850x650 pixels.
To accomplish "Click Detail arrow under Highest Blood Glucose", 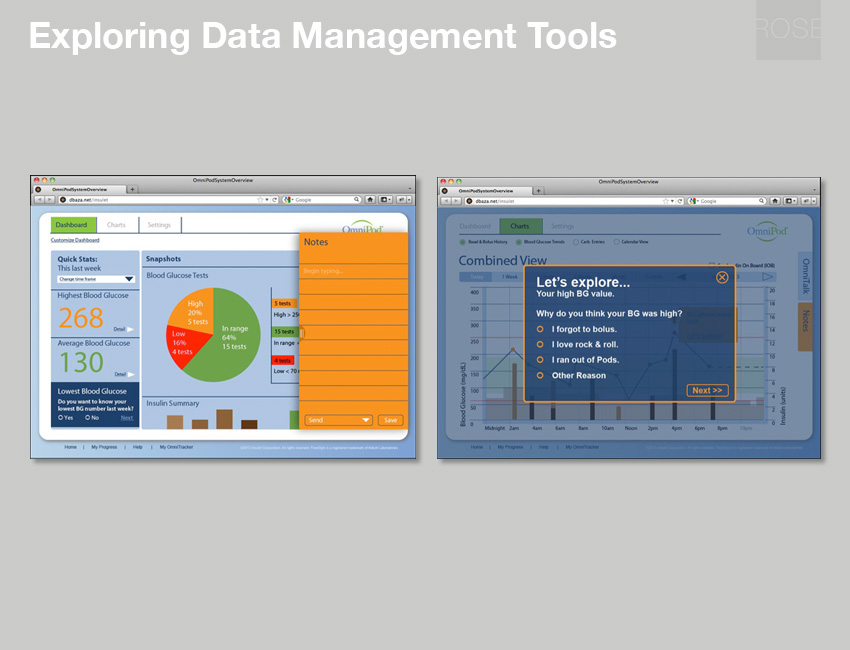I will (x=131, y=329).
